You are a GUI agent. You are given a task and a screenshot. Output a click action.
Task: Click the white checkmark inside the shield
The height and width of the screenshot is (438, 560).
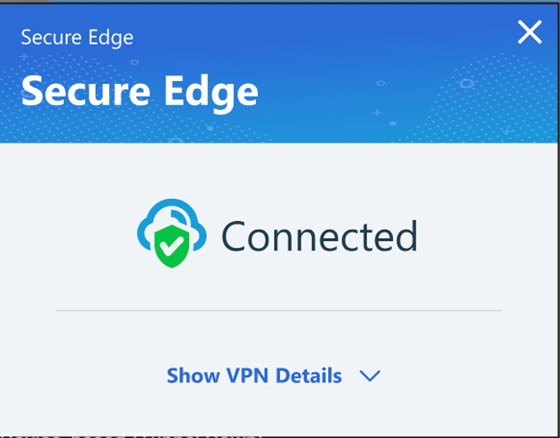pos(172,247)
